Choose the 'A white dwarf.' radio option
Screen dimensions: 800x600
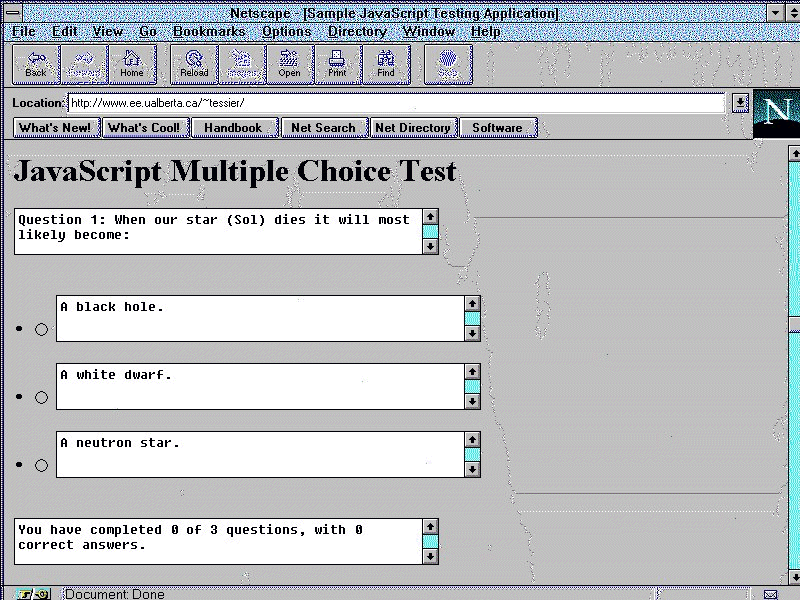[41, 397]
